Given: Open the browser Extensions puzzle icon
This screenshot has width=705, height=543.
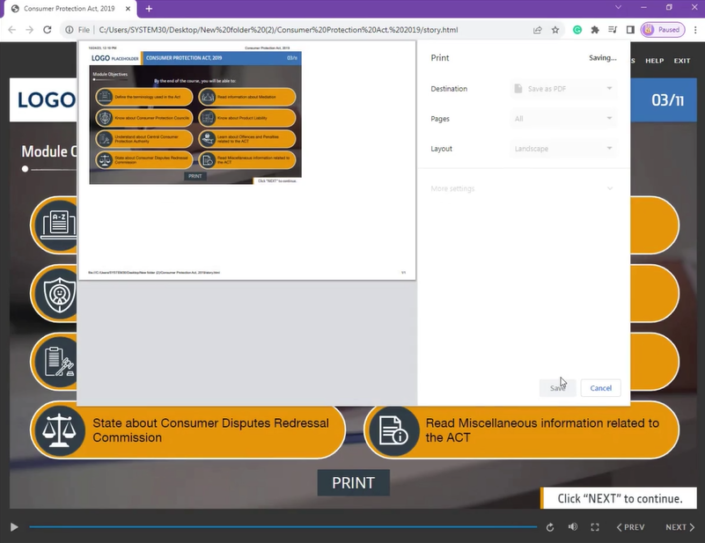Looking at the screenshot, I should (x=595, y=30).
